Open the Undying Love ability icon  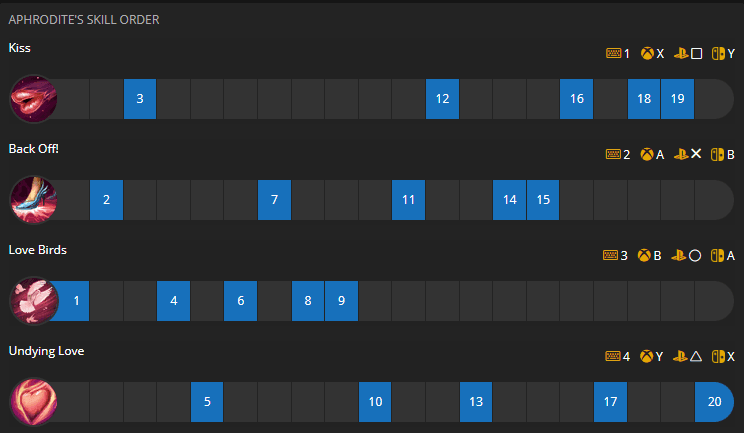[33, 402]
